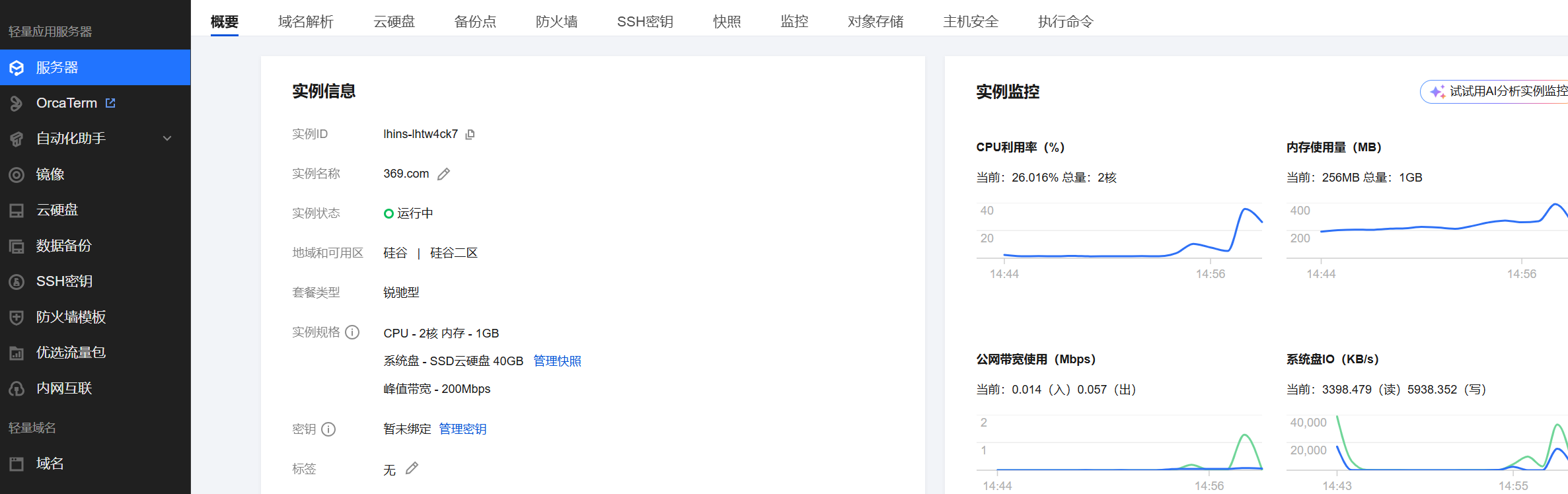Click 试试用AI分析实例监控 button

click(1494, 92)
